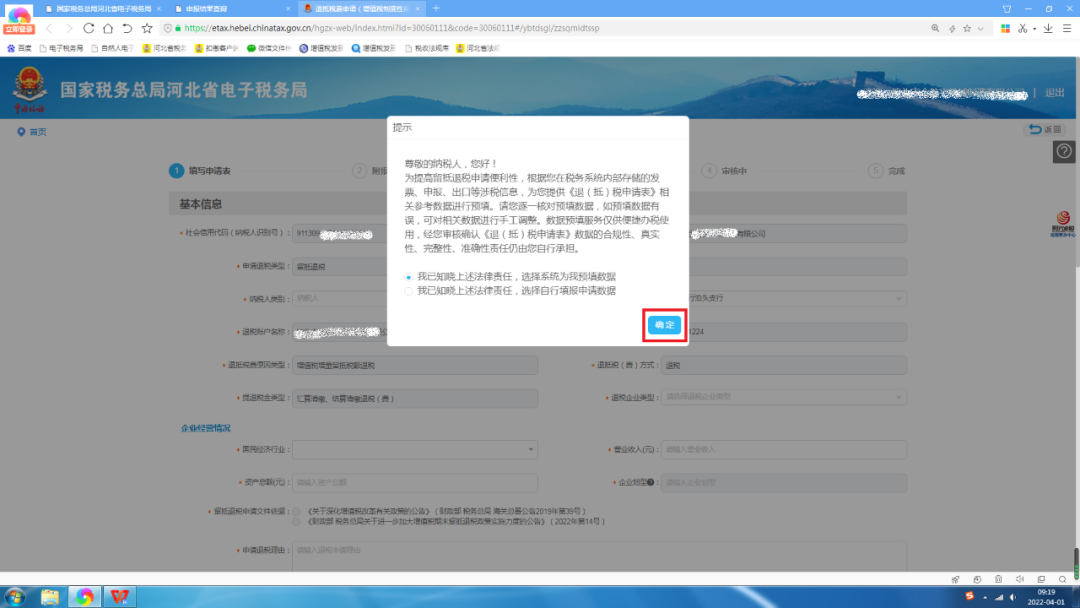Open the 自然人电子 bookmark
Image resolution: width=1080 pixels, height=608 pixels.
(x=113, y=48)
